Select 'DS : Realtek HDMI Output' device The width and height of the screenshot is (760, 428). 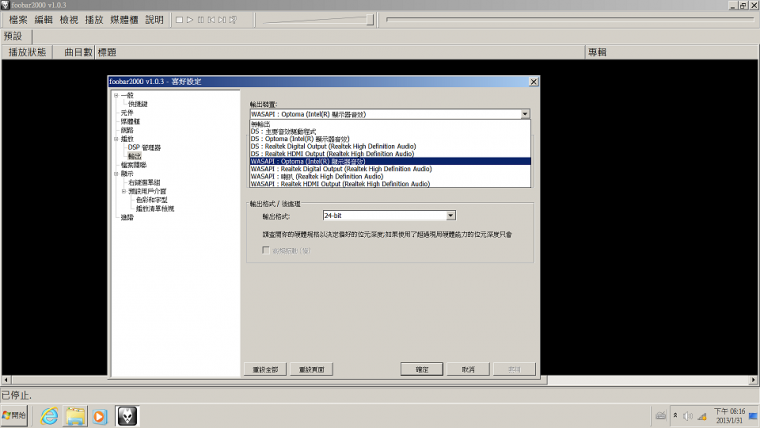390,154
